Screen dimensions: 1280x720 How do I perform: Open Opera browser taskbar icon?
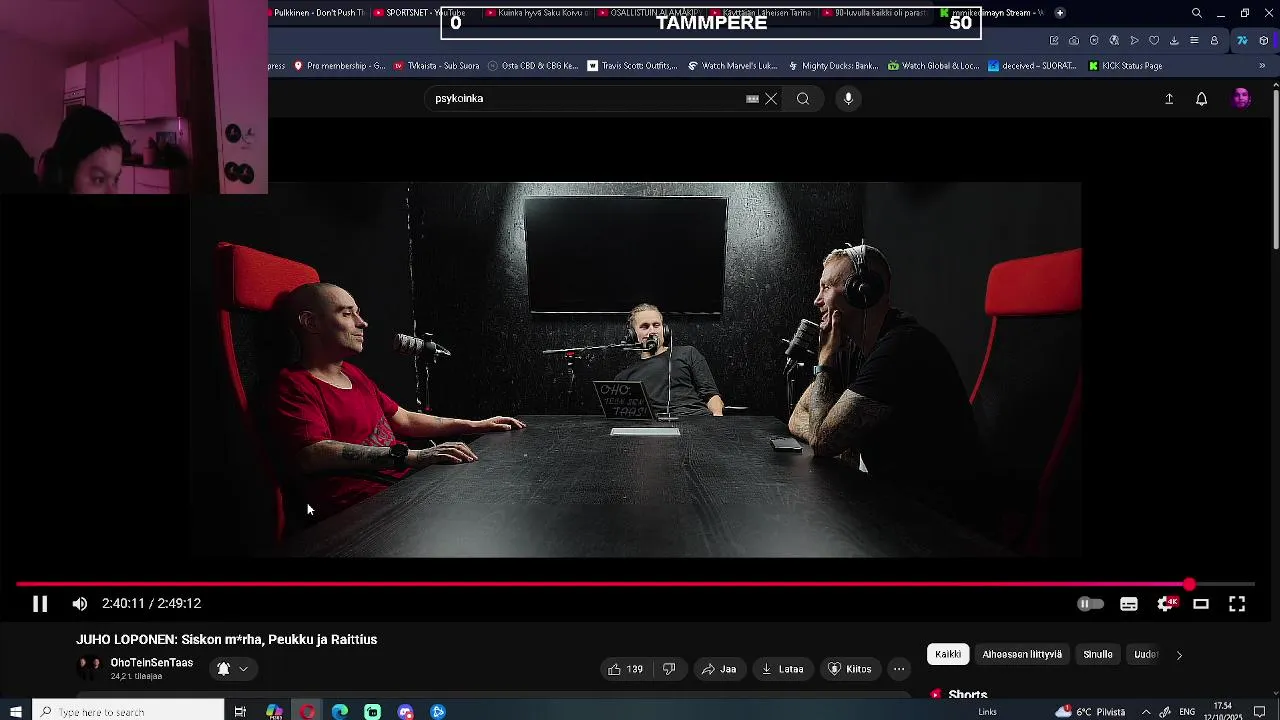pyautogui.click(x=307, y=712)
